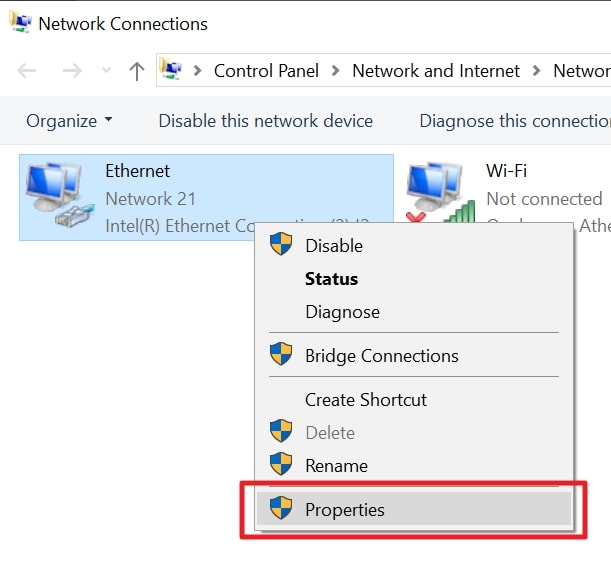Click the Network Connections title bar icon
611x573 pixels.
[x=20, y=22]
